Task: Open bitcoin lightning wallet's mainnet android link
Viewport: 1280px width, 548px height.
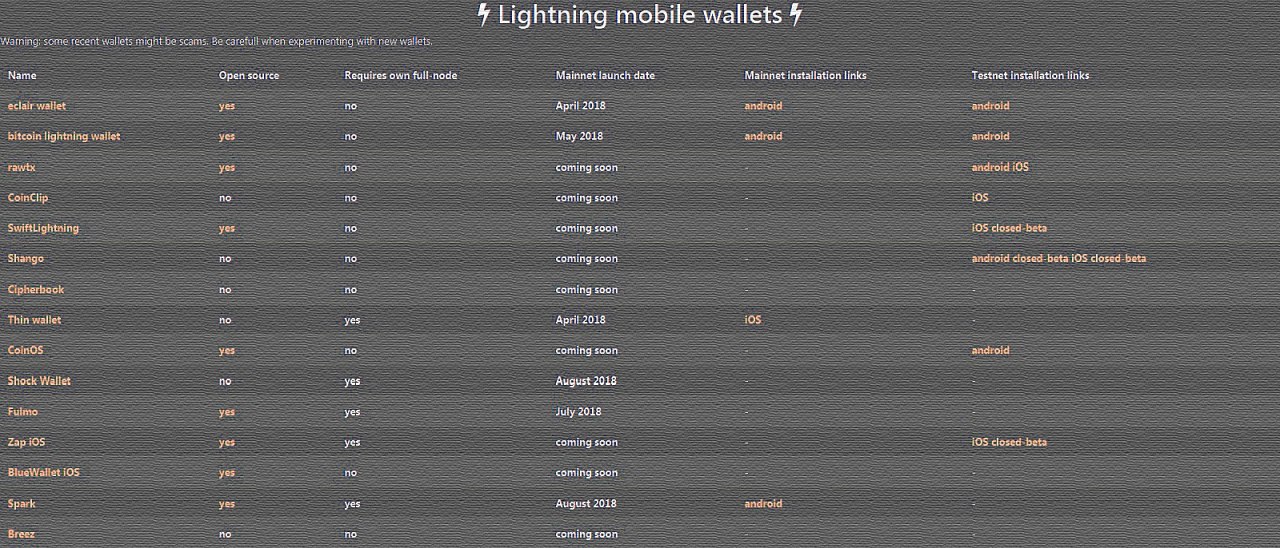Action: [x=764, y=136]
